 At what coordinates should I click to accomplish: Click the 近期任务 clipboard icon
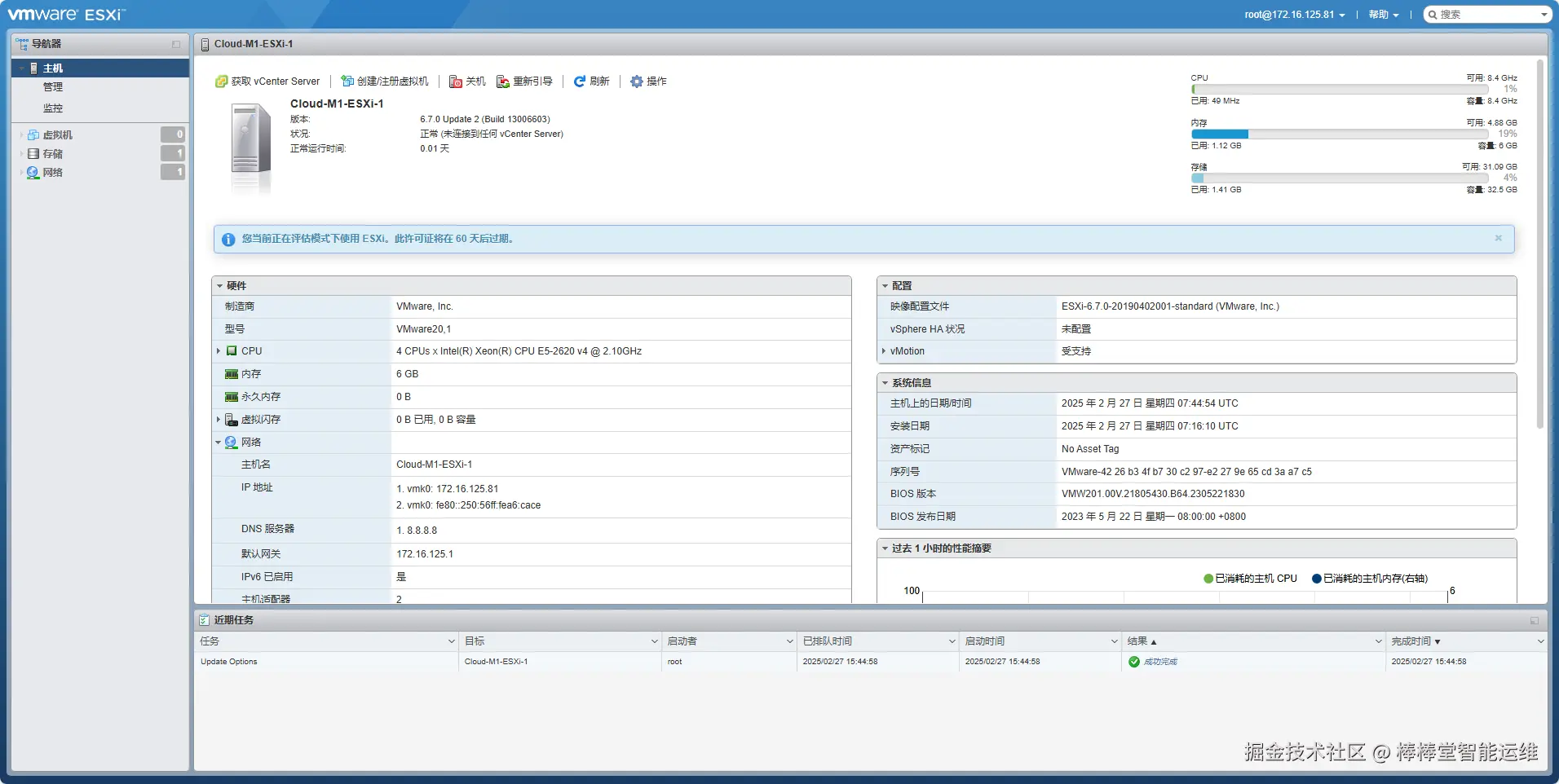tap(204, 620)
